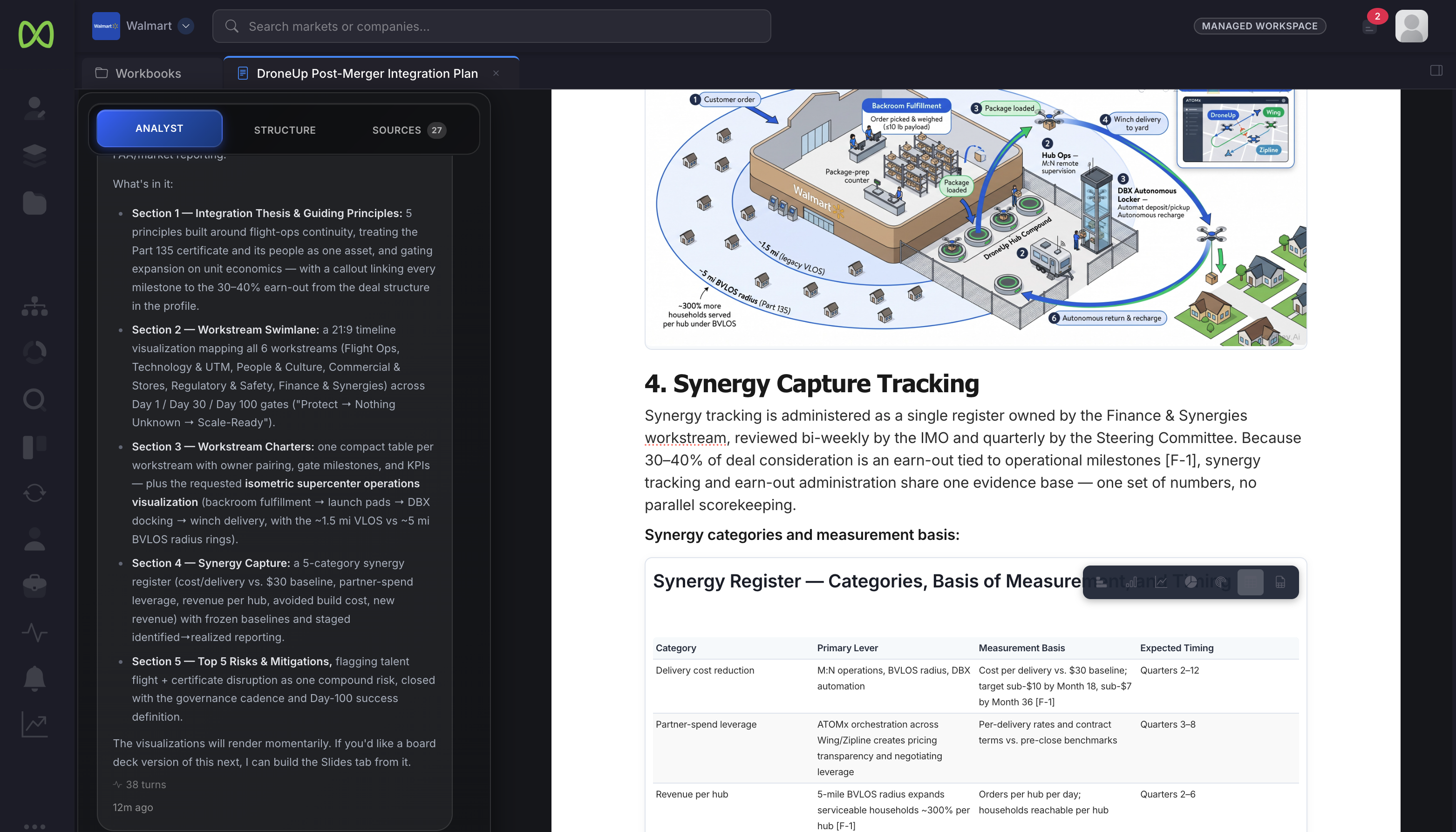Focus the Search markets or companies field
Viewport: 1456px width, 832px height.
[492, 26]
